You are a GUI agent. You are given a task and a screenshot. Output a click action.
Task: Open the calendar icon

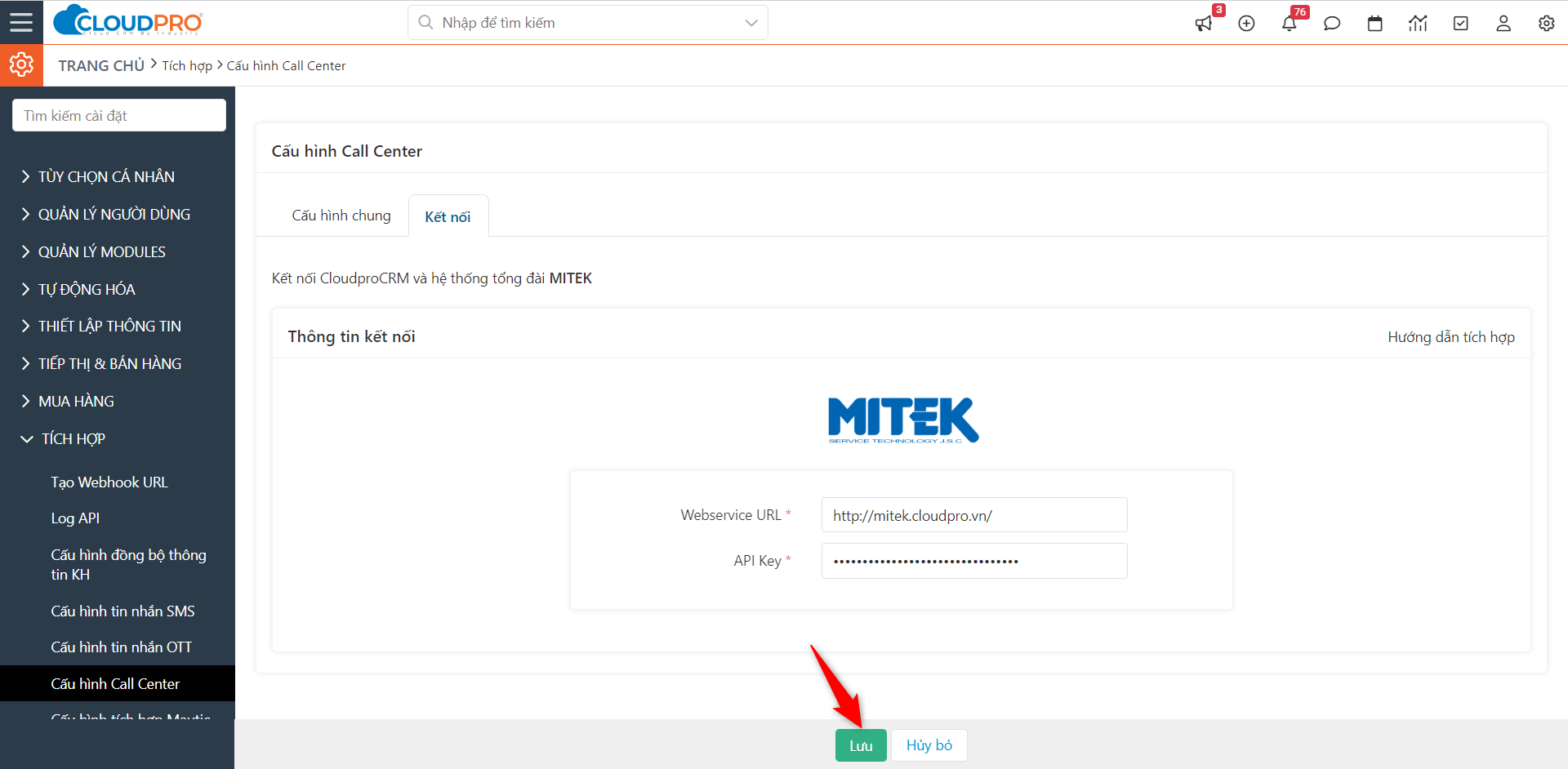pyautogui.click(x=1375, y=24)
